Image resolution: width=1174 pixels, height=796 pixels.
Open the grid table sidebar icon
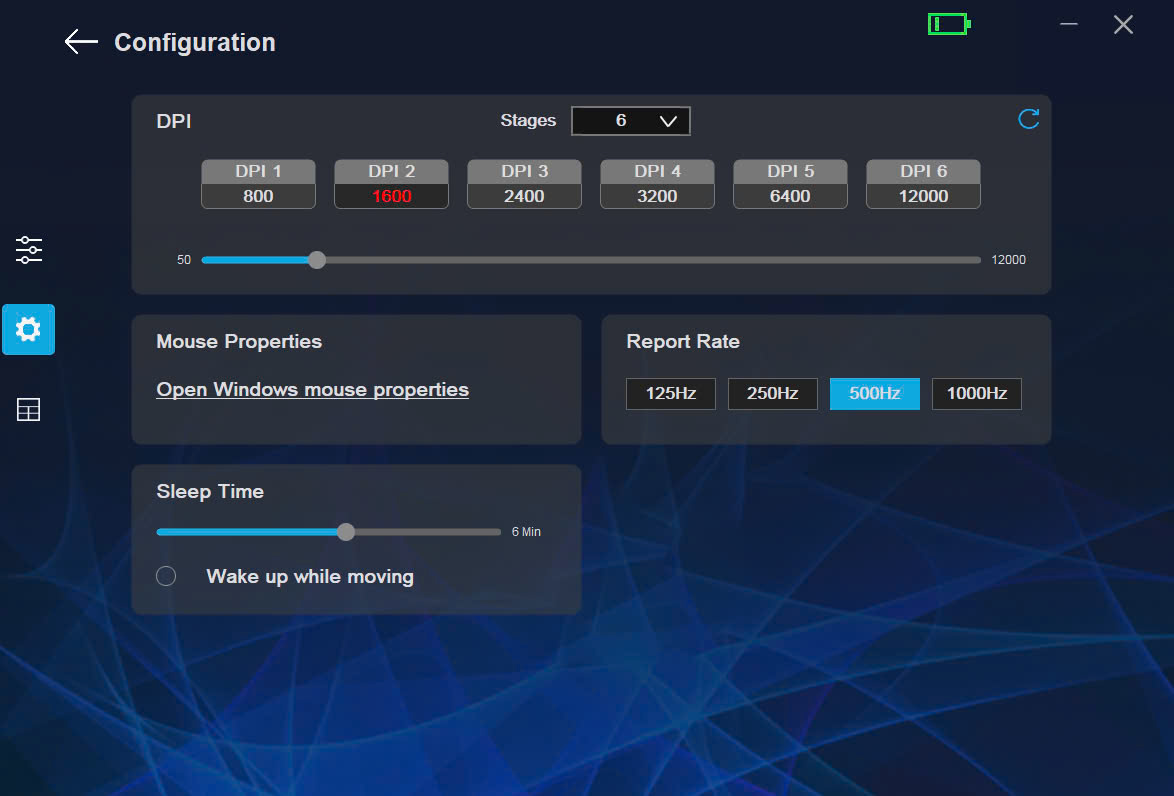[29, 410]
